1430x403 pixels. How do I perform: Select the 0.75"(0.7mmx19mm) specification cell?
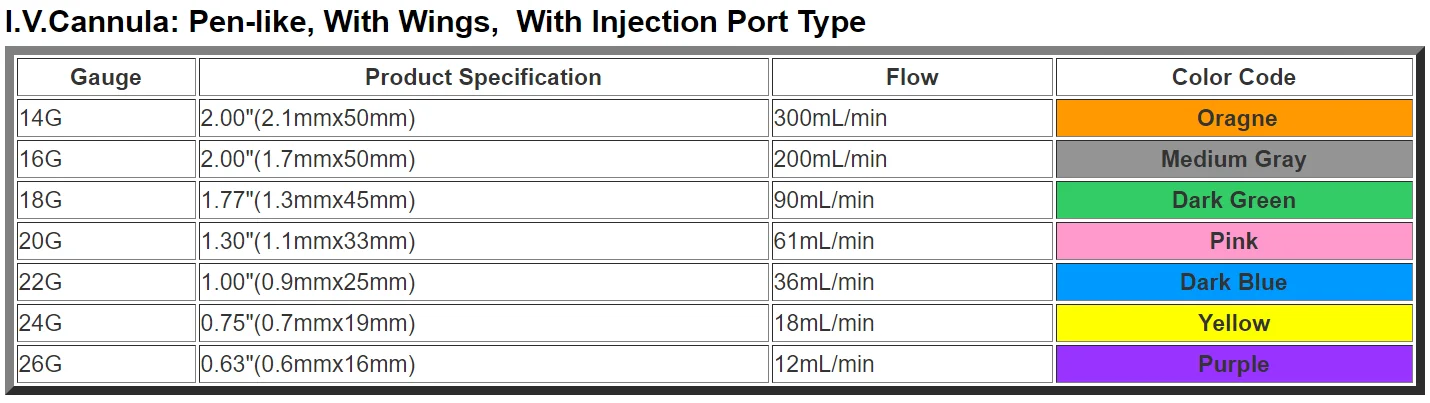[x=483, y=323]
